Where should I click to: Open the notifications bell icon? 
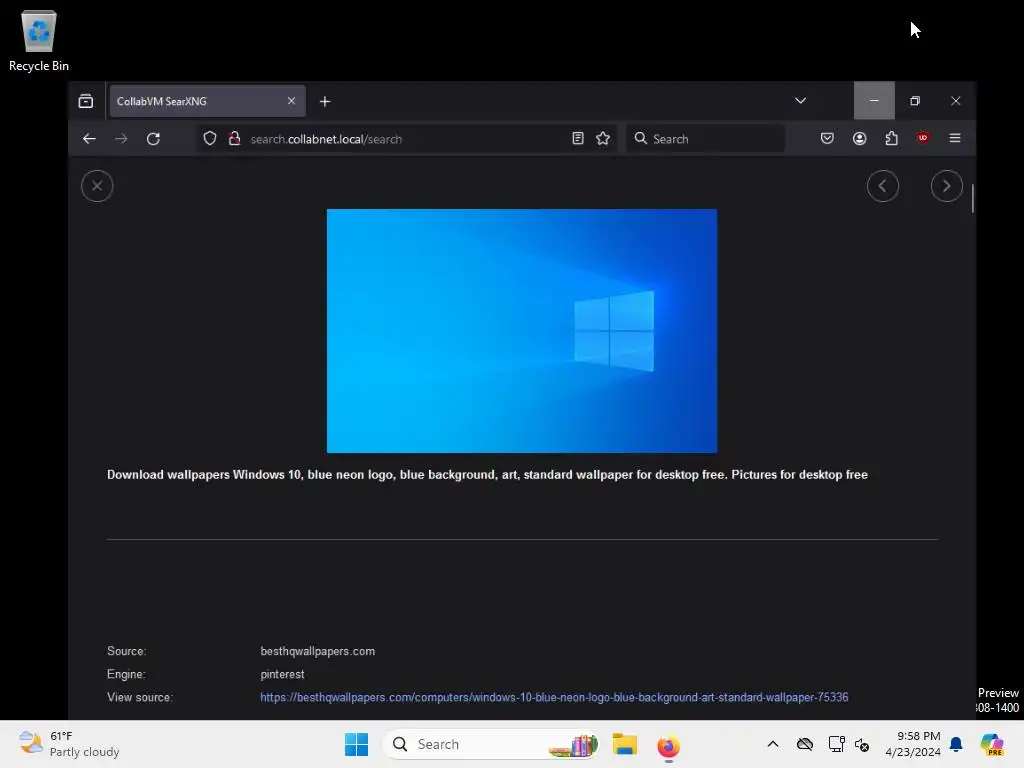pos(956,744)
